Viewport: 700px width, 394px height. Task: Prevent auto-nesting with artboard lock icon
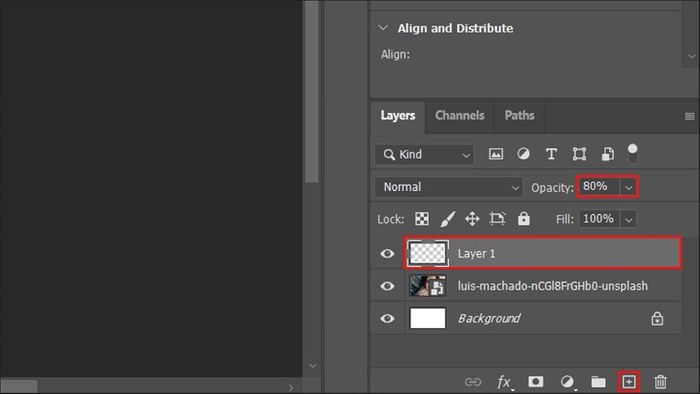tap(497, 218)
